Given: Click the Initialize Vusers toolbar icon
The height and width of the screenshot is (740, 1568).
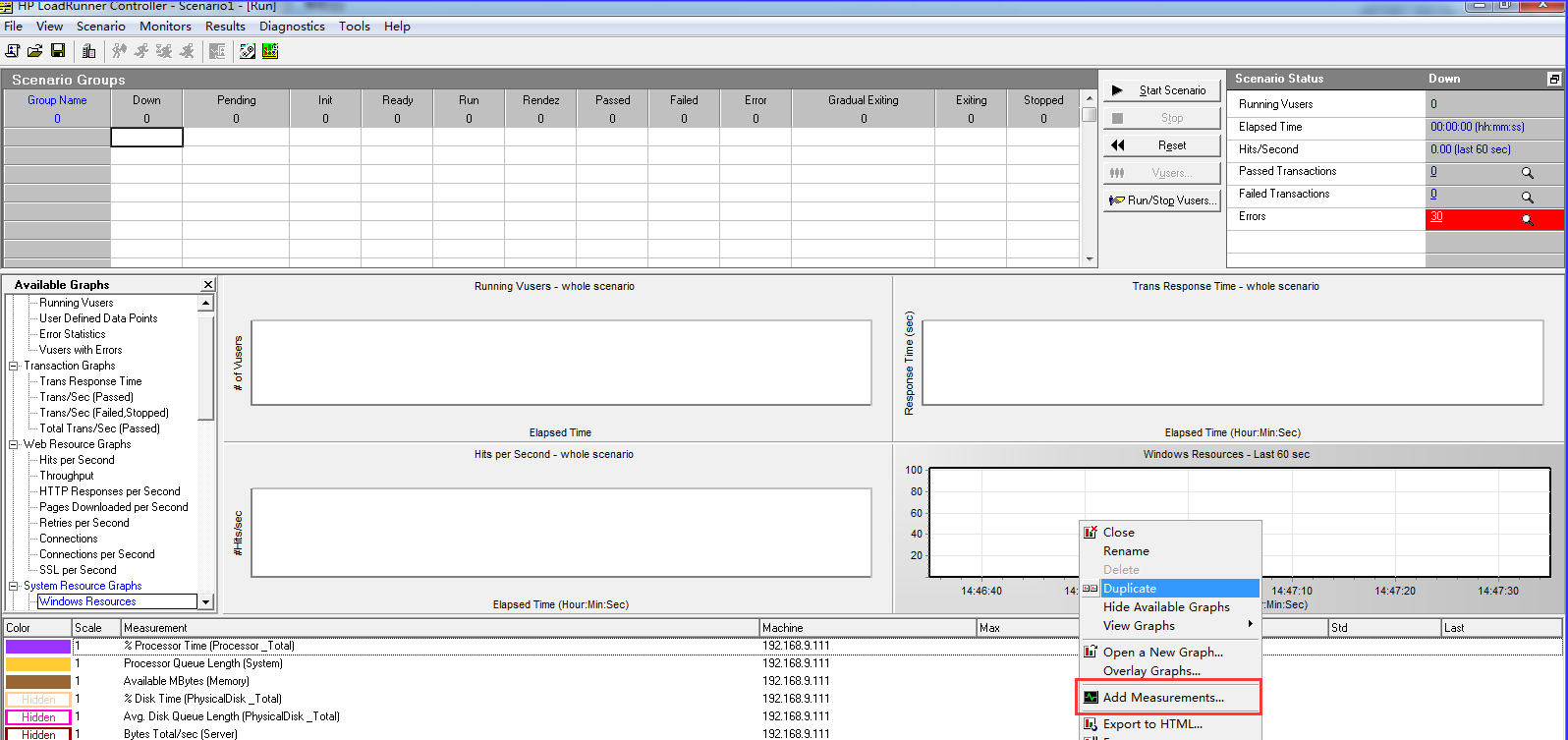Looking at the screenshot, I should (119, 51).
